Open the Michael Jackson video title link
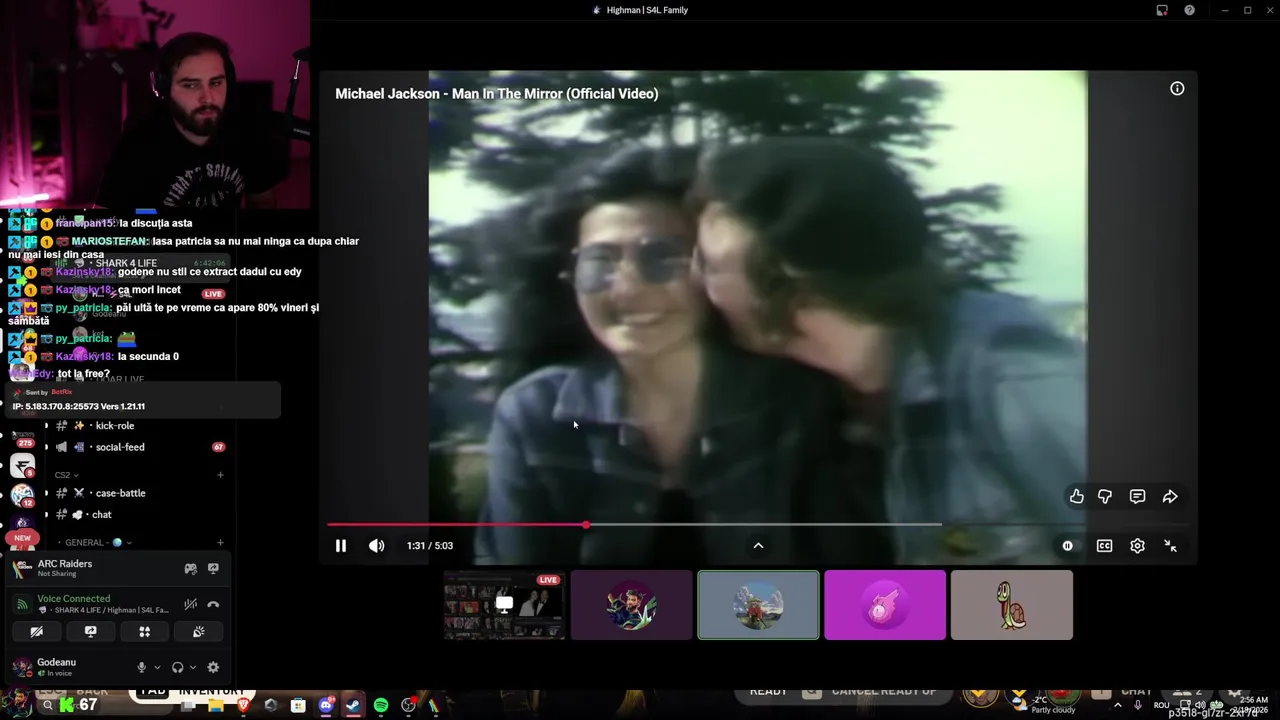Screen dimensions: 1280x720 tap(496, 94)
